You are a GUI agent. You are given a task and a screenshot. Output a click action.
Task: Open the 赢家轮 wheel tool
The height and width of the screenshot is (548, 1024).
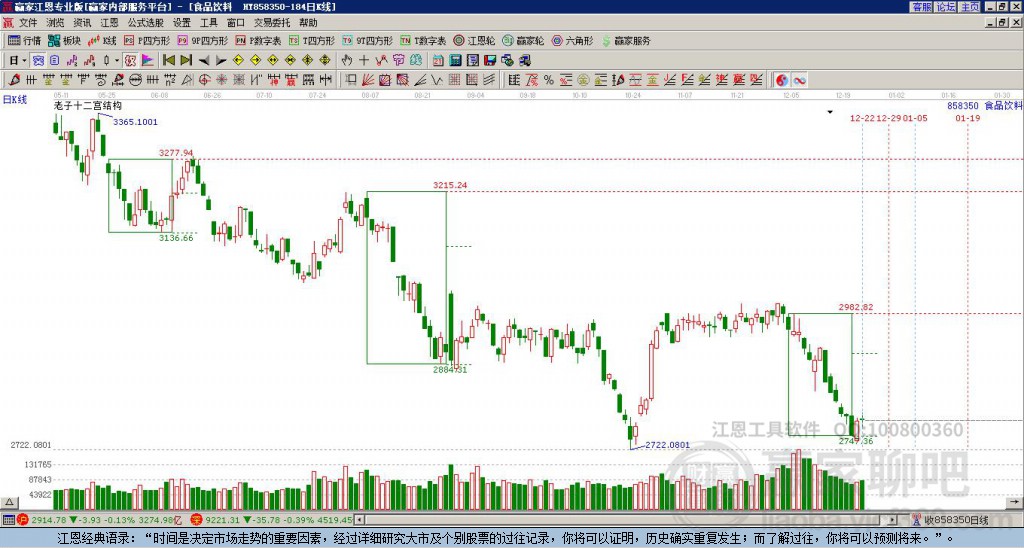pos(523,40)
